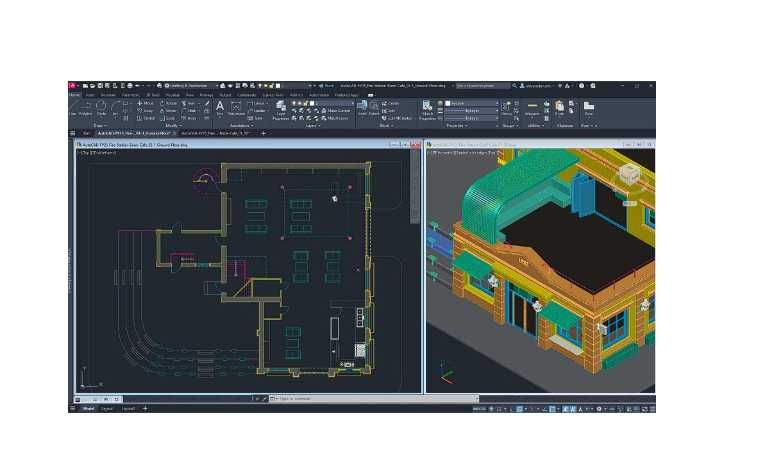Switch to the second drawing file tab
The width and height of the screenshot is (762, 472).
point(216,133)
